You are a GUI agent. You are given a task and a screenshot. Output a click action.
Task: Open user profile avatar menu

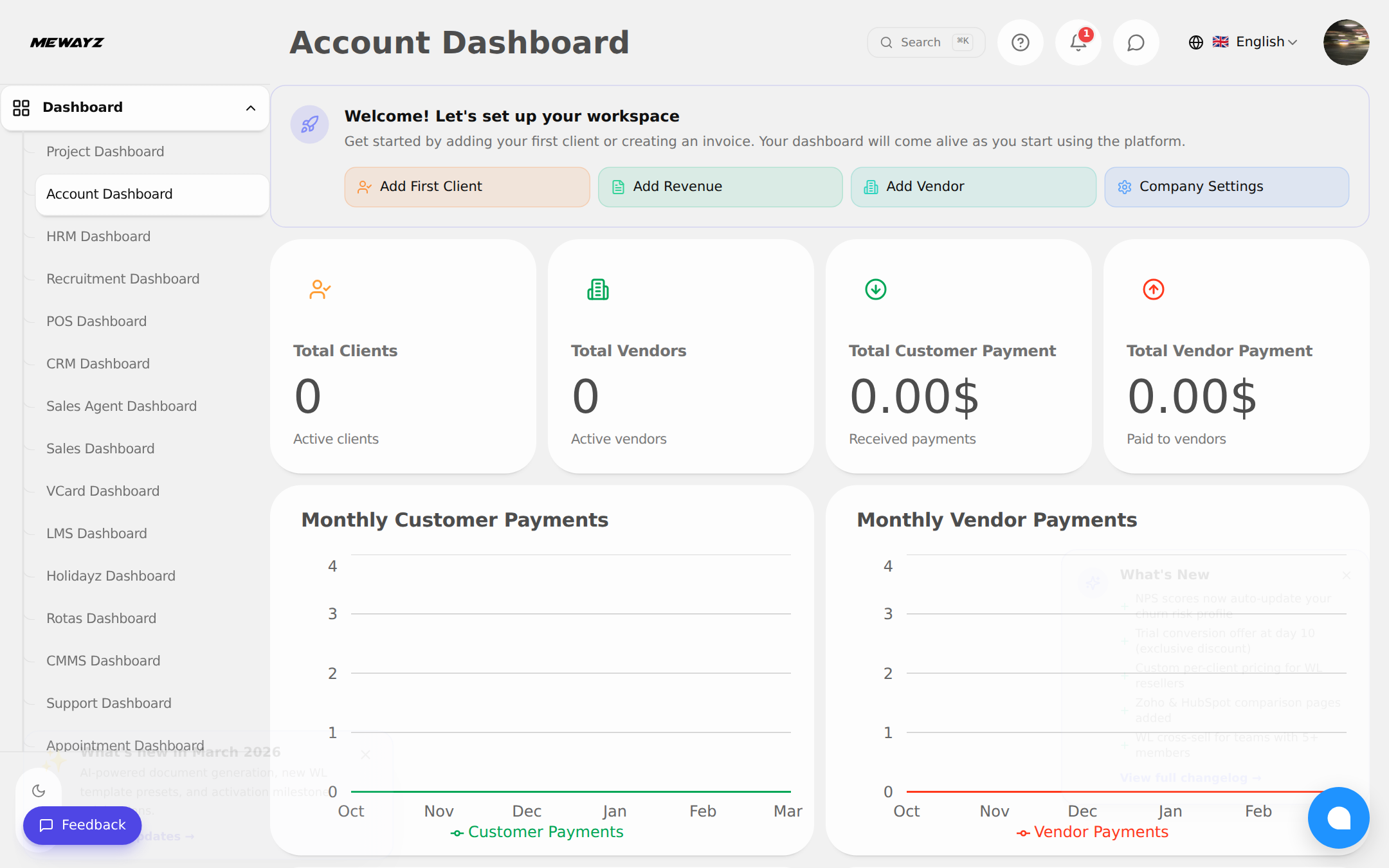click(1346, 42)
